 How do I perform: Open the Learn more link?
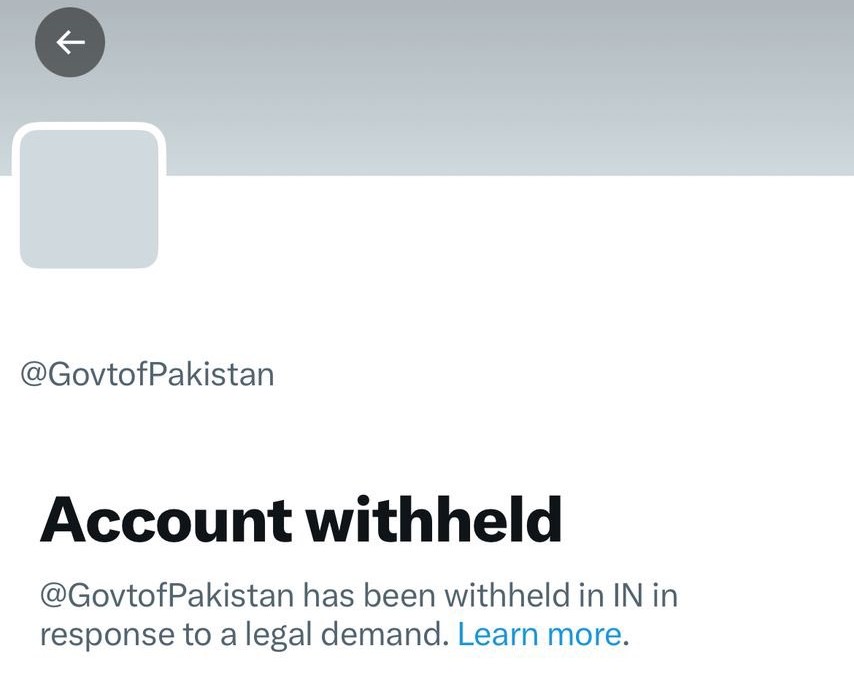tap(539, 634)
